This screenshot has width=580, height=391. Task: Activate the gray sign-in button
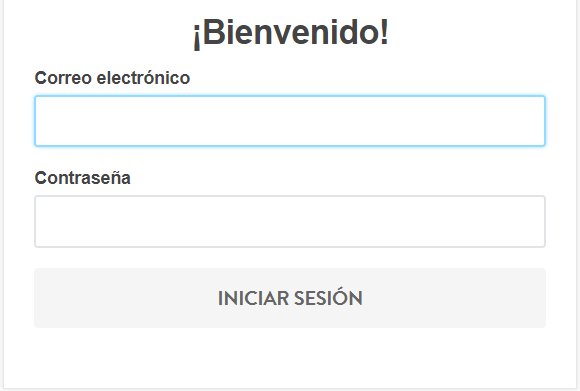point(290,298)
